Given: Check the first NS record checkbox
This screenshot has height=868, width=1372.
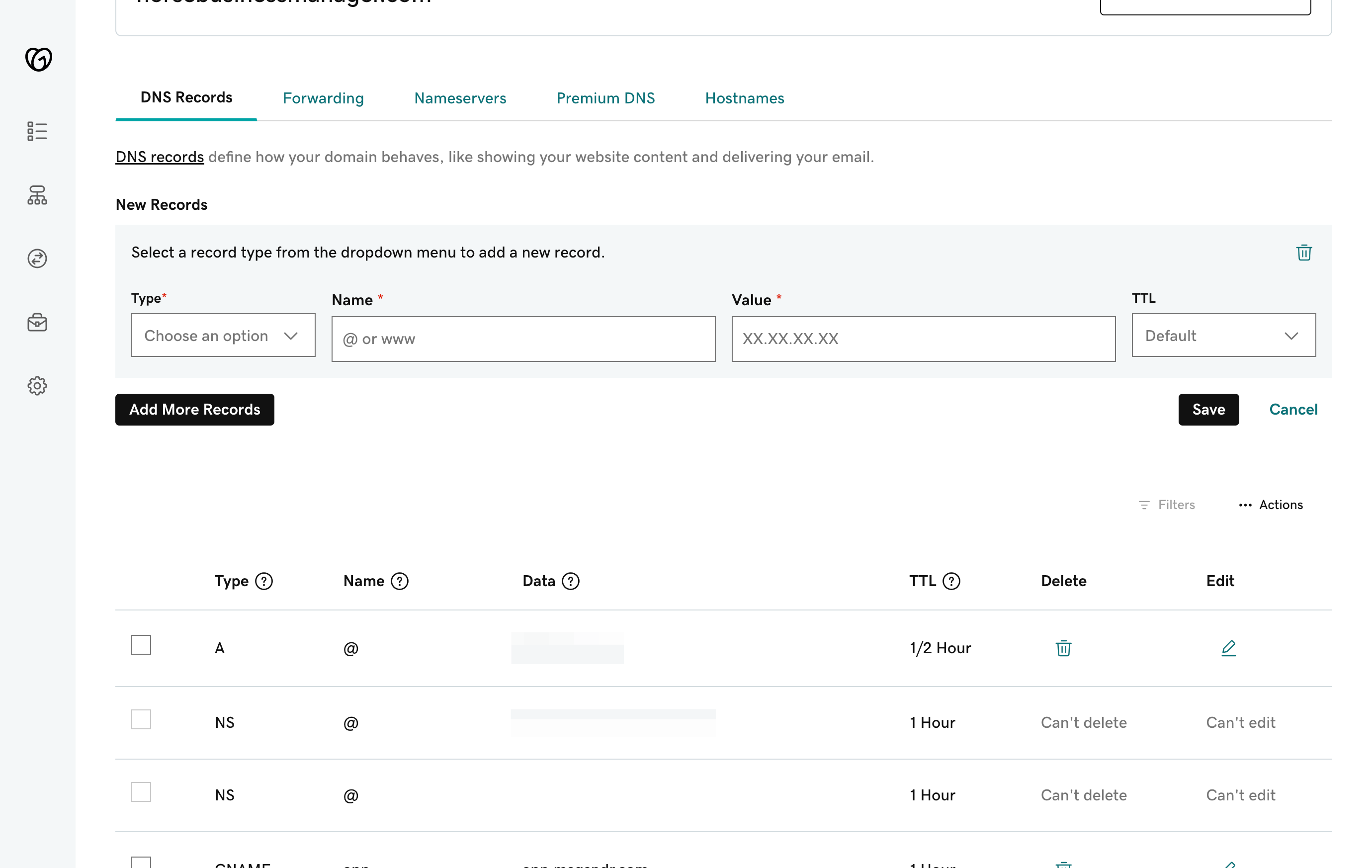Looking at the screenshot, I should pos(141,719).
